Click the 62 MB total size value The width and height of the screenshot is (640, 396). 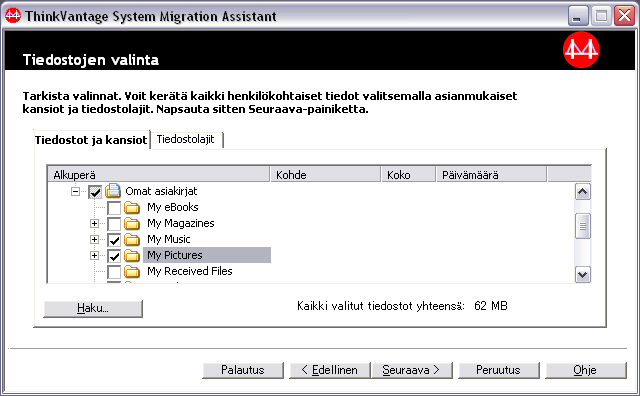click(491, 306)
